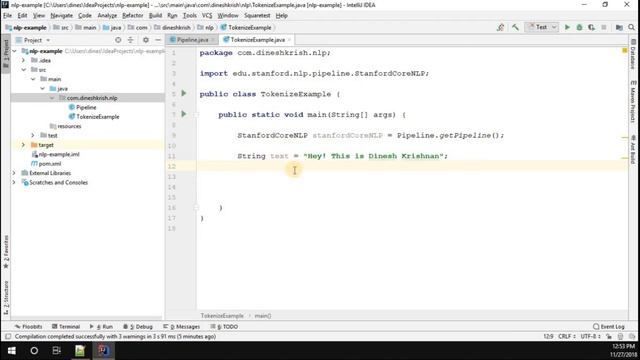Click the main() breadcrumb below editor
Image resolution: width=640 pixels, height=360 pixels.
pos(263,316)
